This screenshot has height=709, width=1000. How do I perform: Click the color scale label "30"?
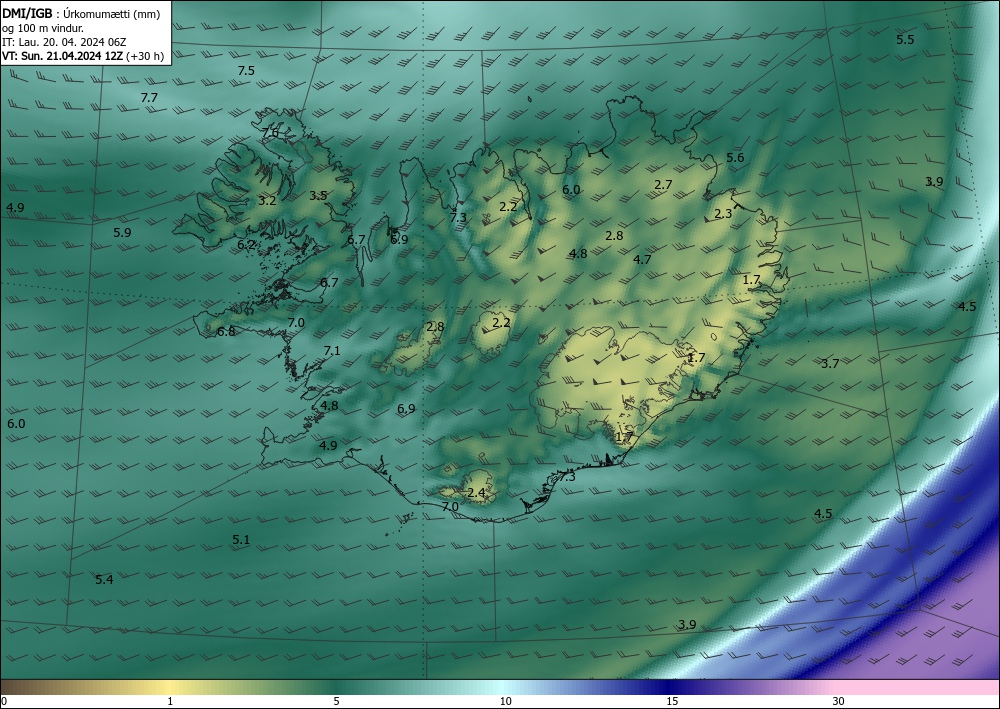click(839, 701)
